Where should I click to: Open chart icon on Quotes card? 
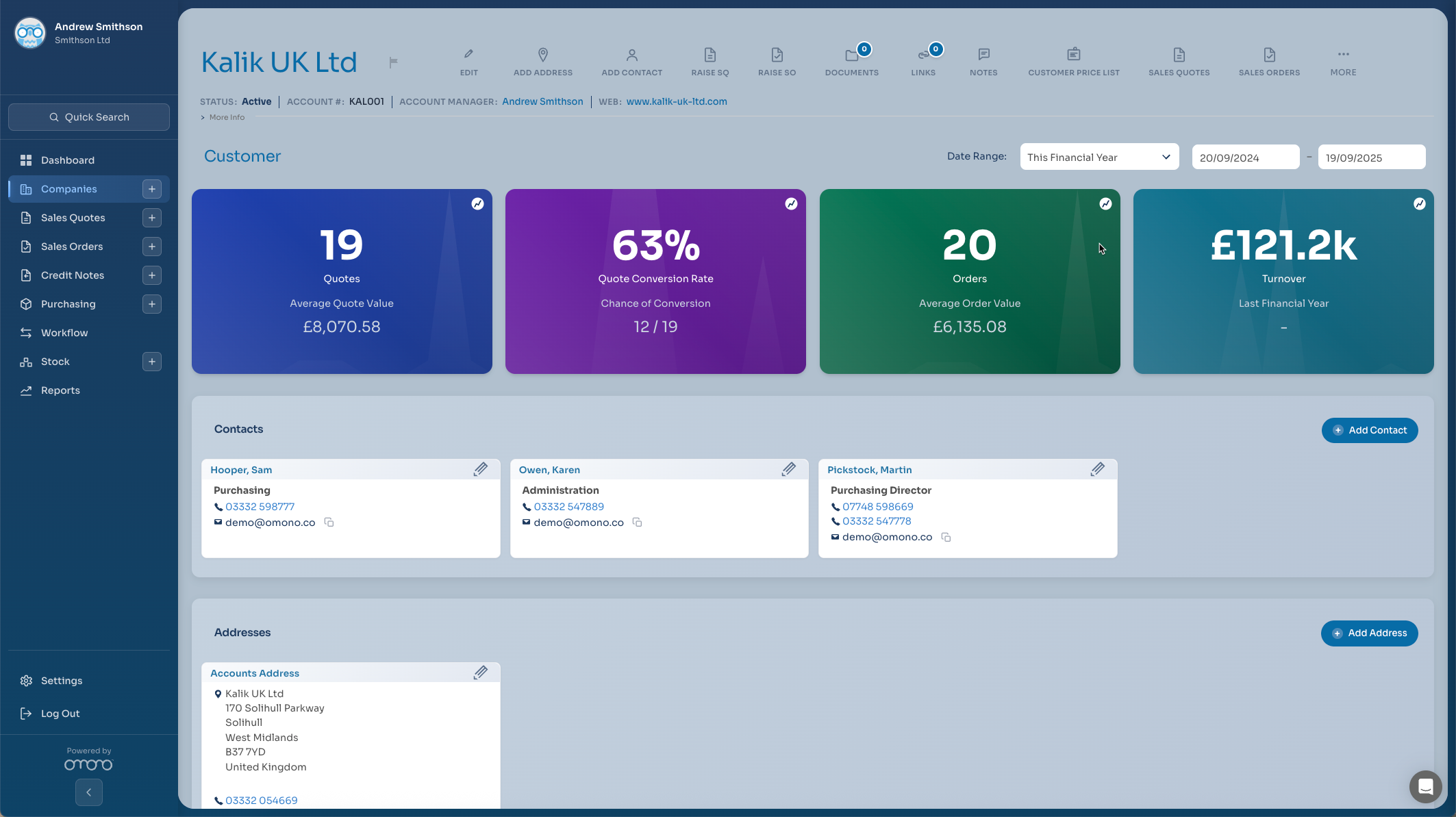[x=477, y=203]
